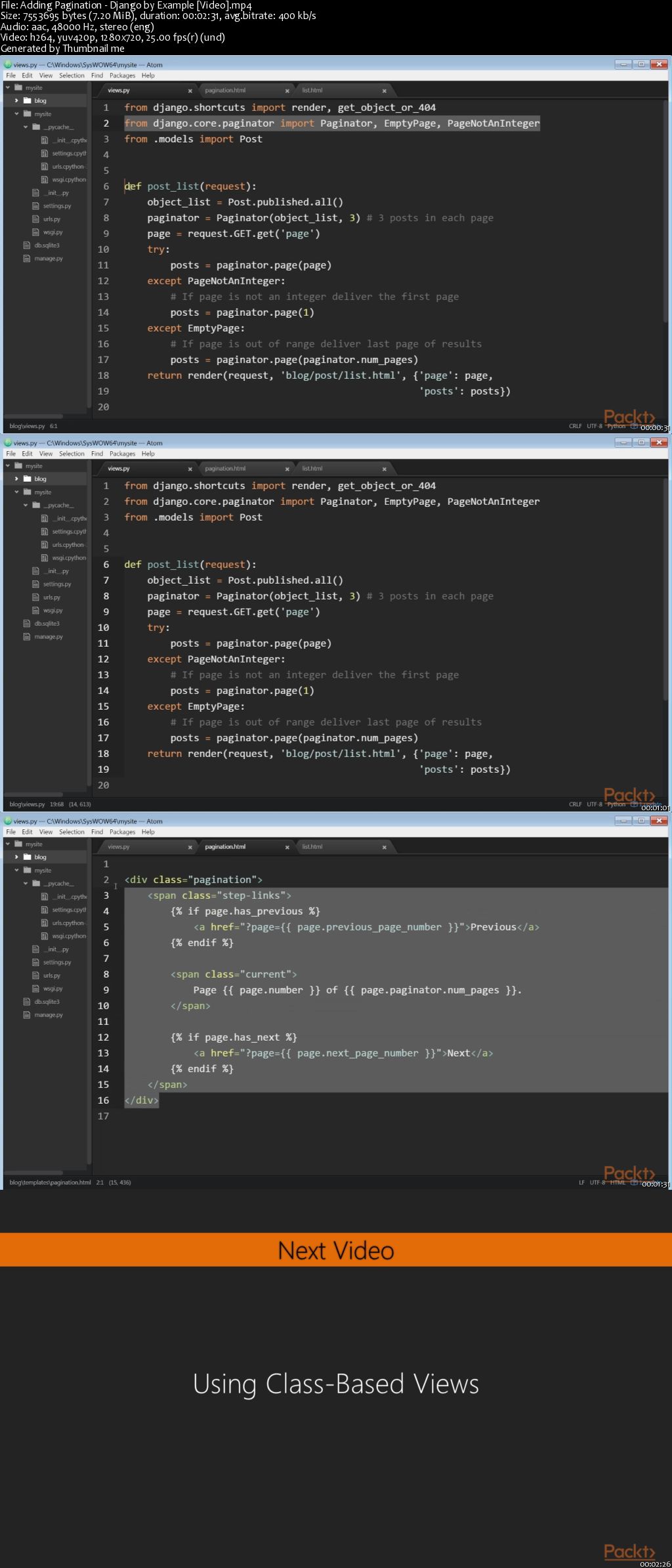Close list.html tab in bottom Atom window
Viewport: 672px width, 1568px height.
pos(384,847)
